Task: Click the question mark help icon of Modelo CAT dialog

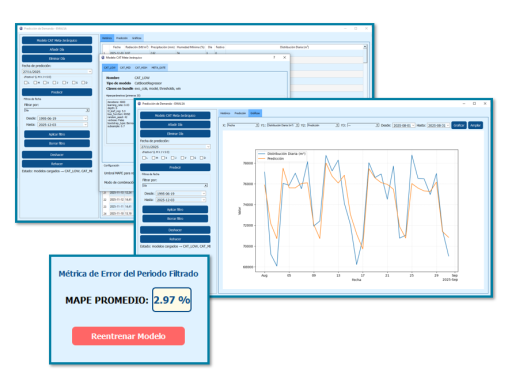Action: click(x=274, y=57)
